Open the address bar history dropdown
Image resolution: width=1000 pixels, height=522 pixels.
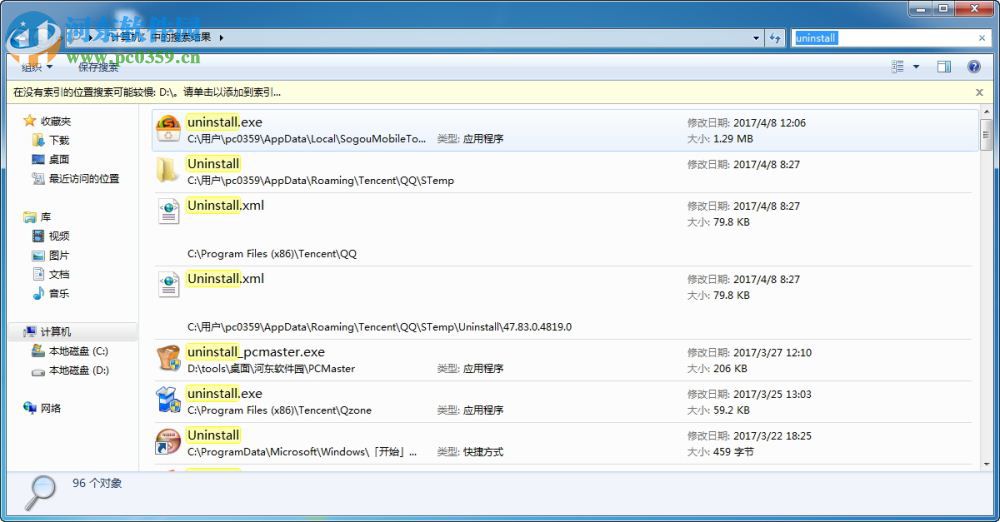coord(756,38)
